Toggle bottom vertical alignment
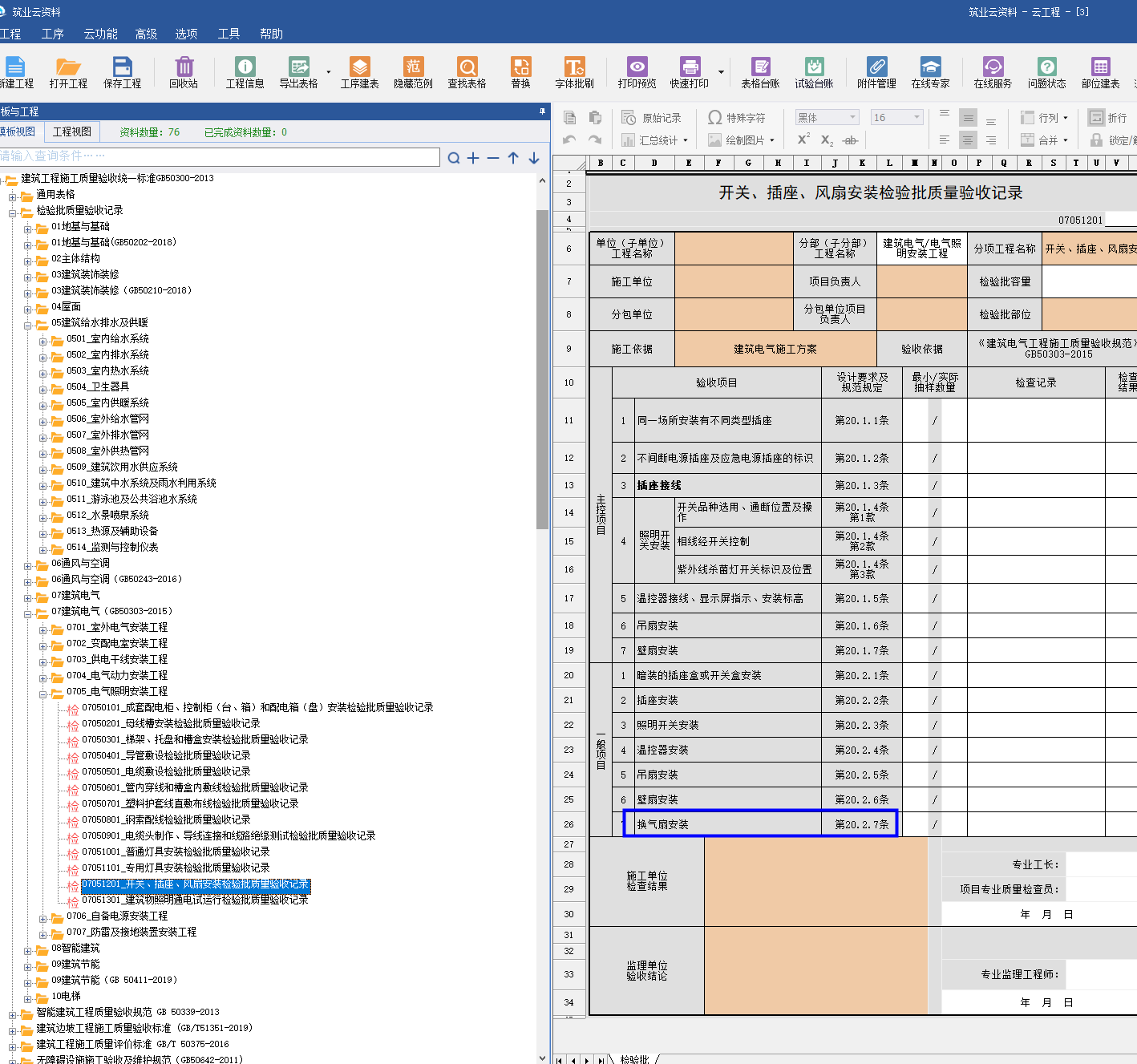Screen dimensions: 1137x1064 click(x=991, y=120)
